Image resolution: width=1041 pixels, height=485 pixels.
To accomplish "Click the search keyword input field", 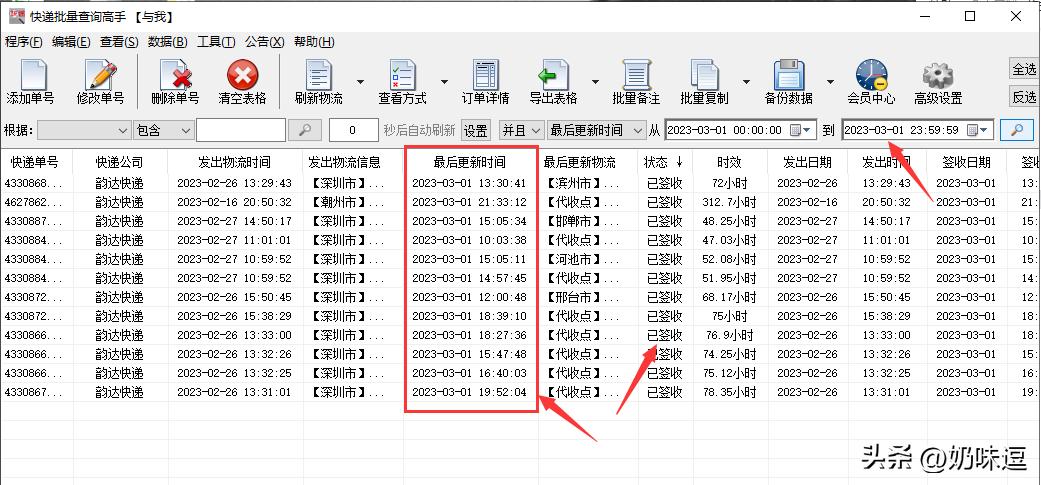I will pyautogui.click(x=241, y=130).
